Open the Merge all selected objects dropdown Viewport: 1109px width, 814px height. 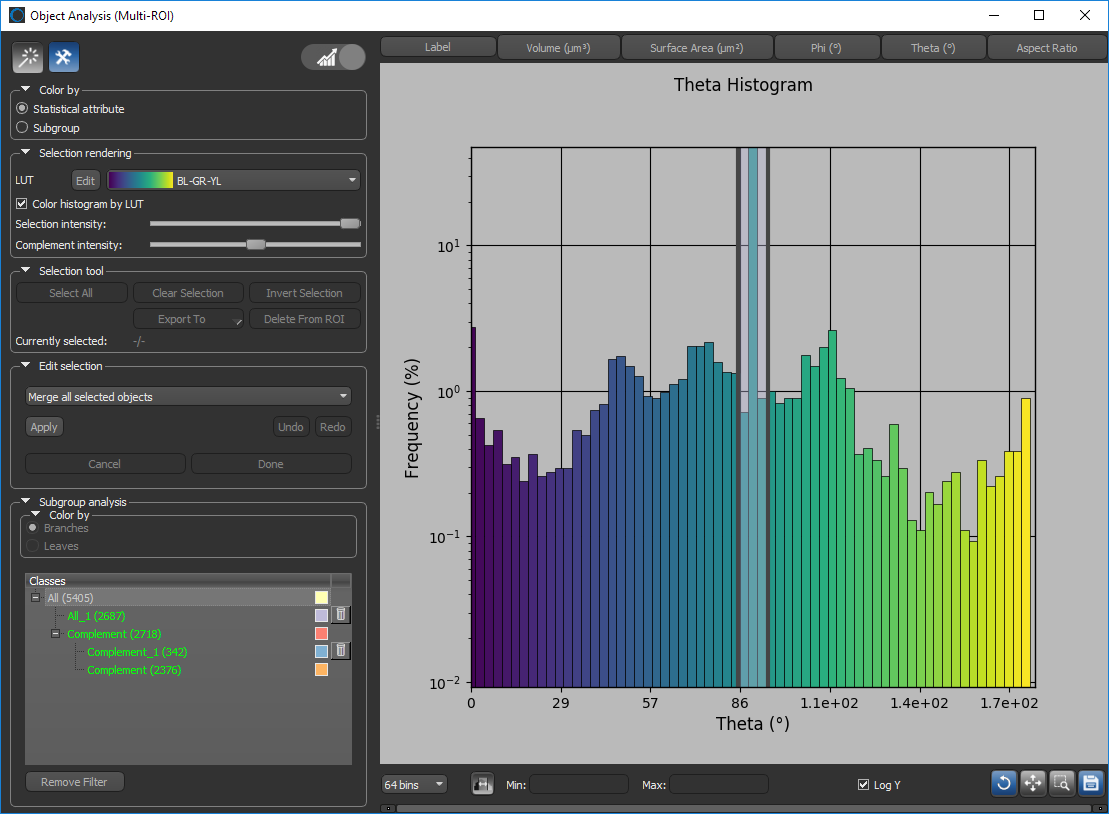[x=188, y=397]
